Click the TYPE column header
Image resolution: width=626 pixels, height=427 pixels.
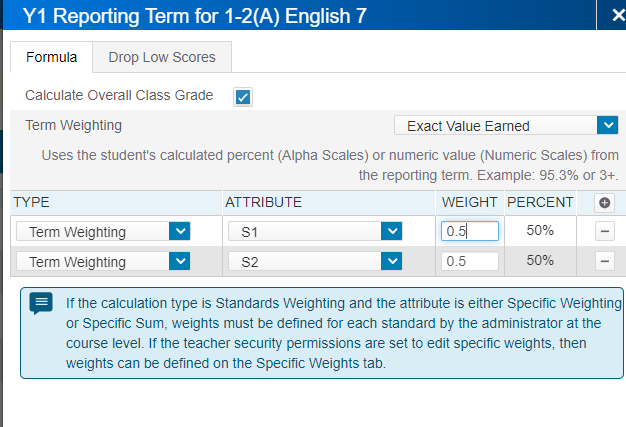click(x=31, y=202)
